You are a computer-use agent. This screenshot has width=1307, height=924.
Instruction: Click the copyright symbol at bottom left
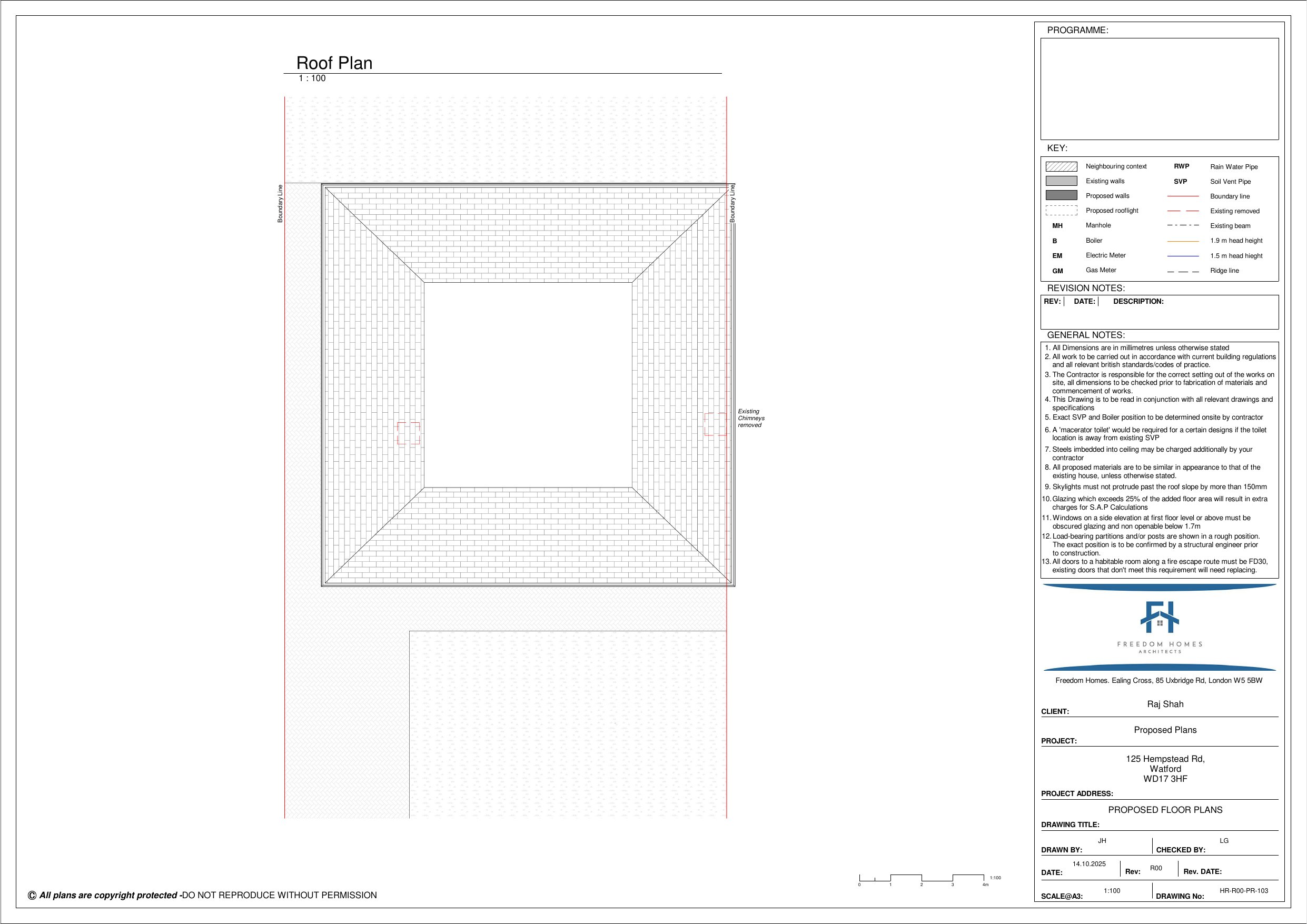32,896
